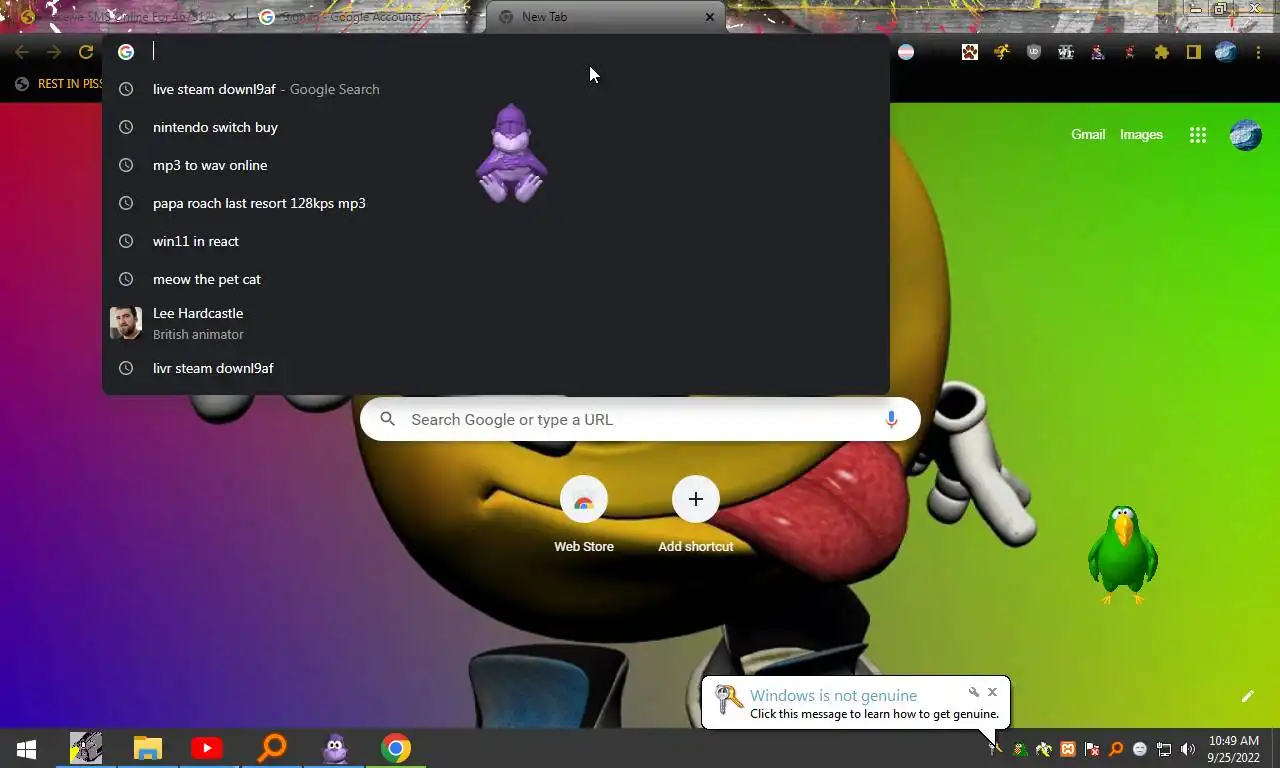Click the network tray icon
The height and width of the screenshot is (768, 1280).
click(x=1164, y=749)
